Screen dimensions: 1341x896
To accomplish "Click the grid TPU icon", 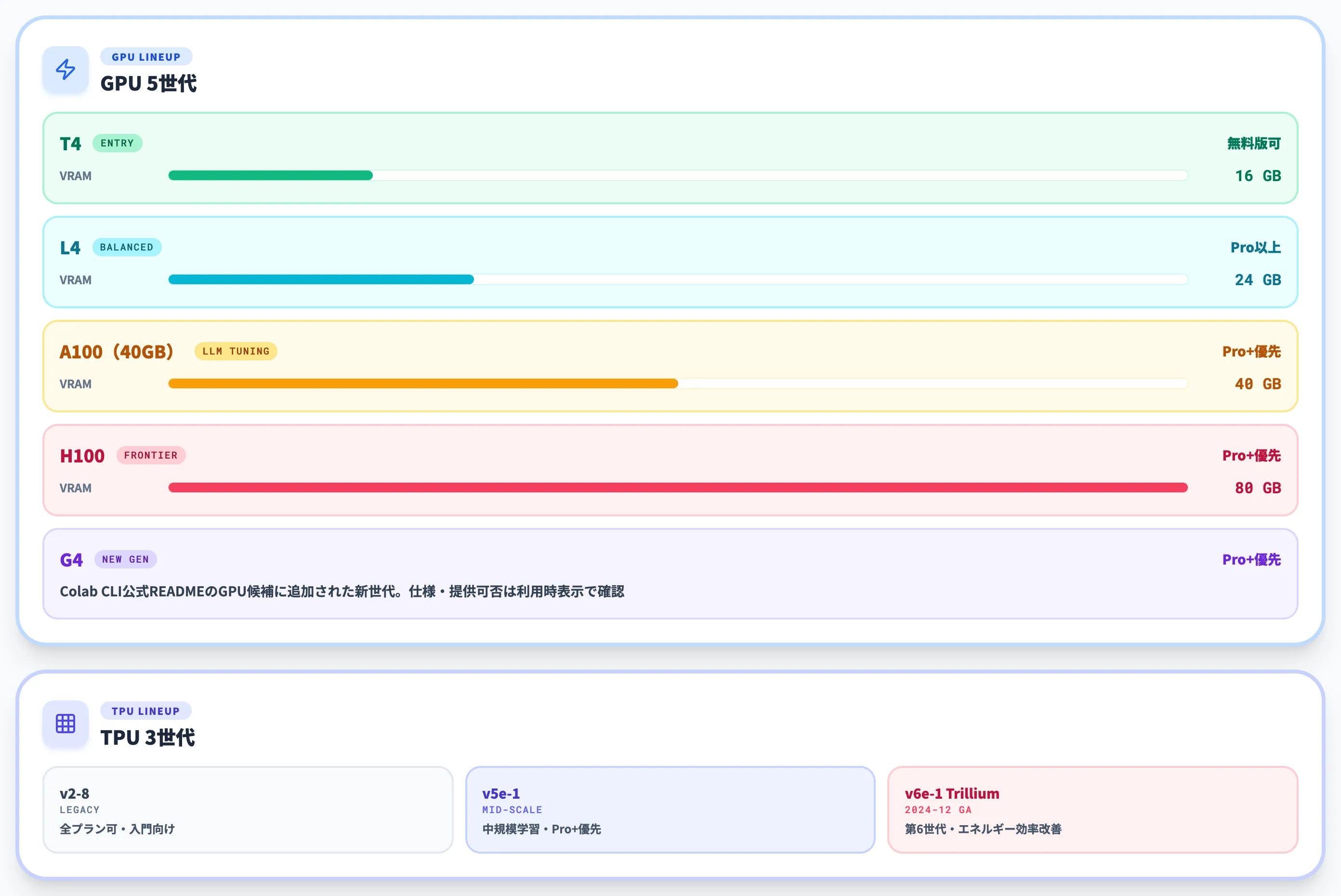I will [66, 724].
